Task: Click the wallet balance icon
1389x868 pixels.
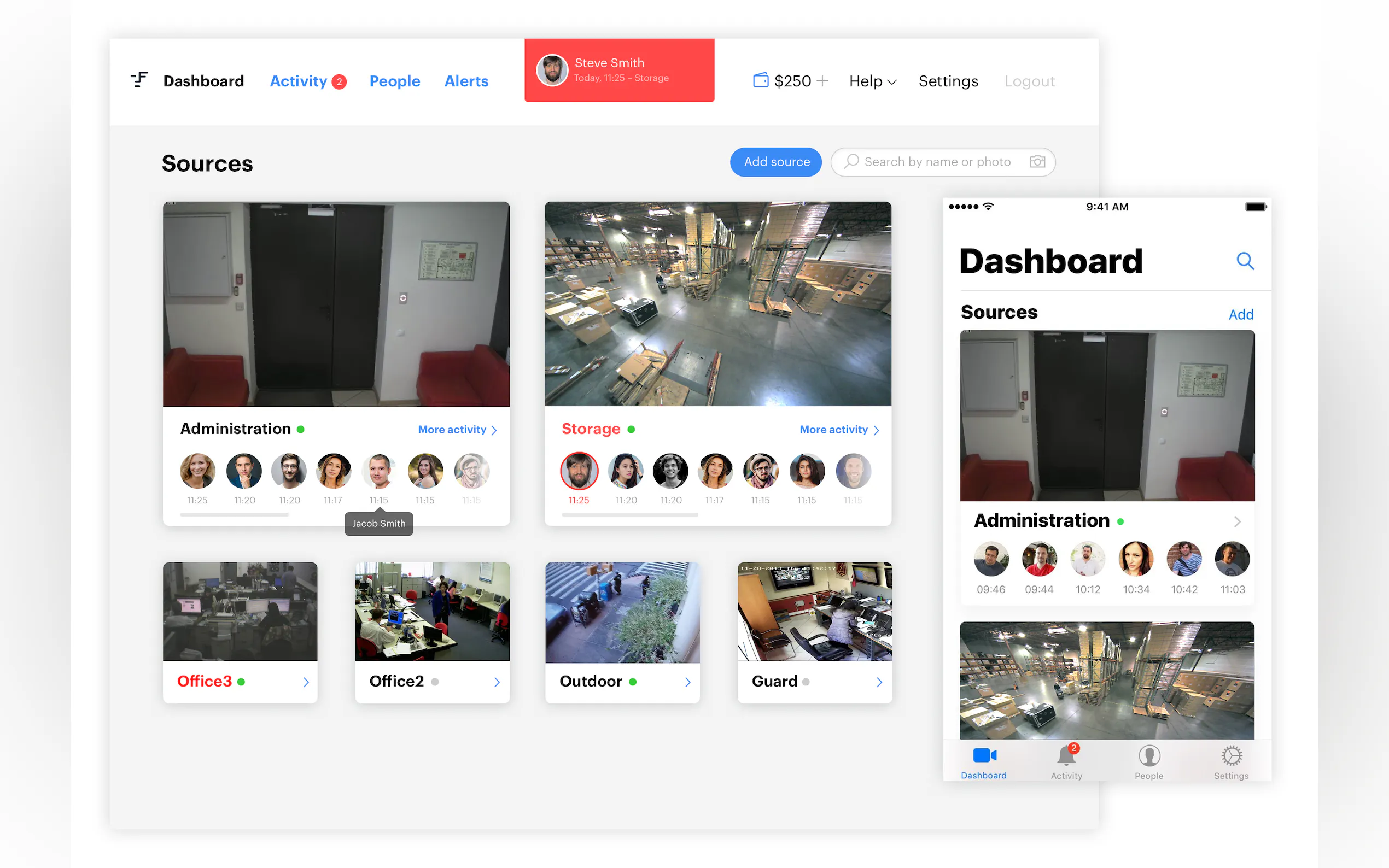Action: pyautogui.click(x=760, y=80)
